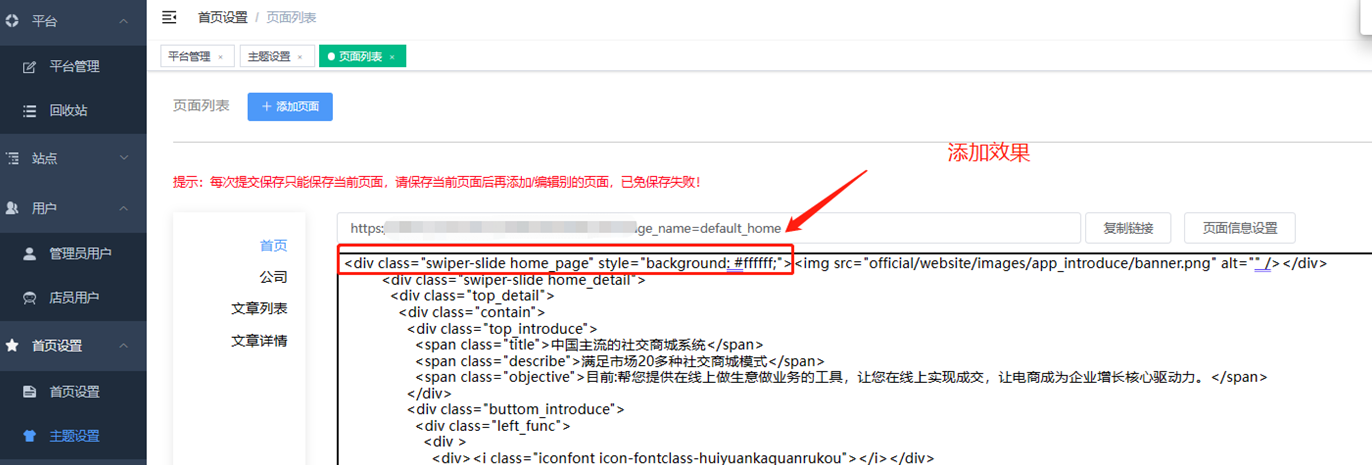Click the 管理员用户 person icon
The image size is (1372, 465).
coord(30,254)
